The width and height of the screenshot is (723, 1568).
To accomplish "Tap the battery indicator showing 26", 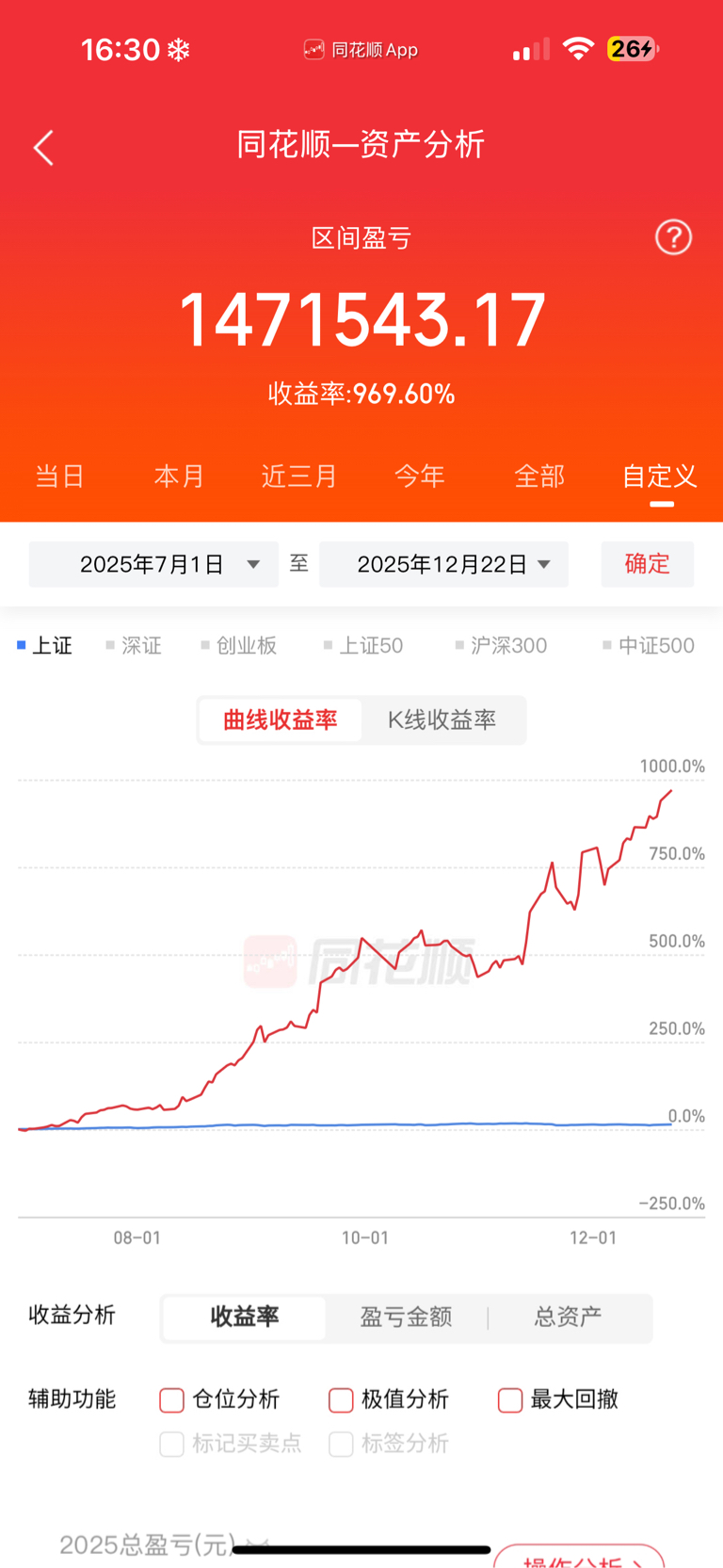I will 633,49.
